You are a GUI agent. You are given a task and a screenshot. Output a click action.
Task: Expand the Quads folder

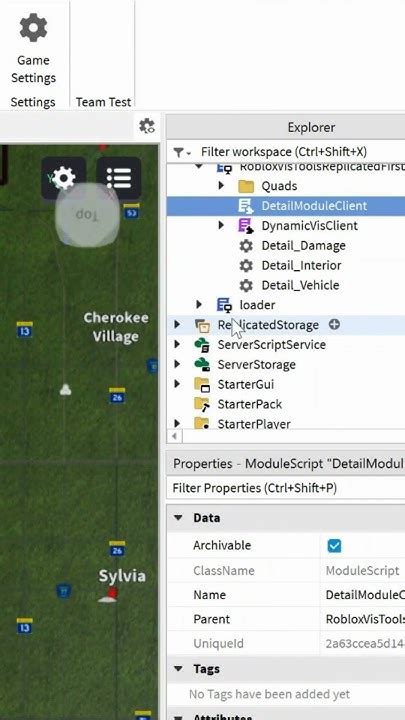(x=221, y=186)
